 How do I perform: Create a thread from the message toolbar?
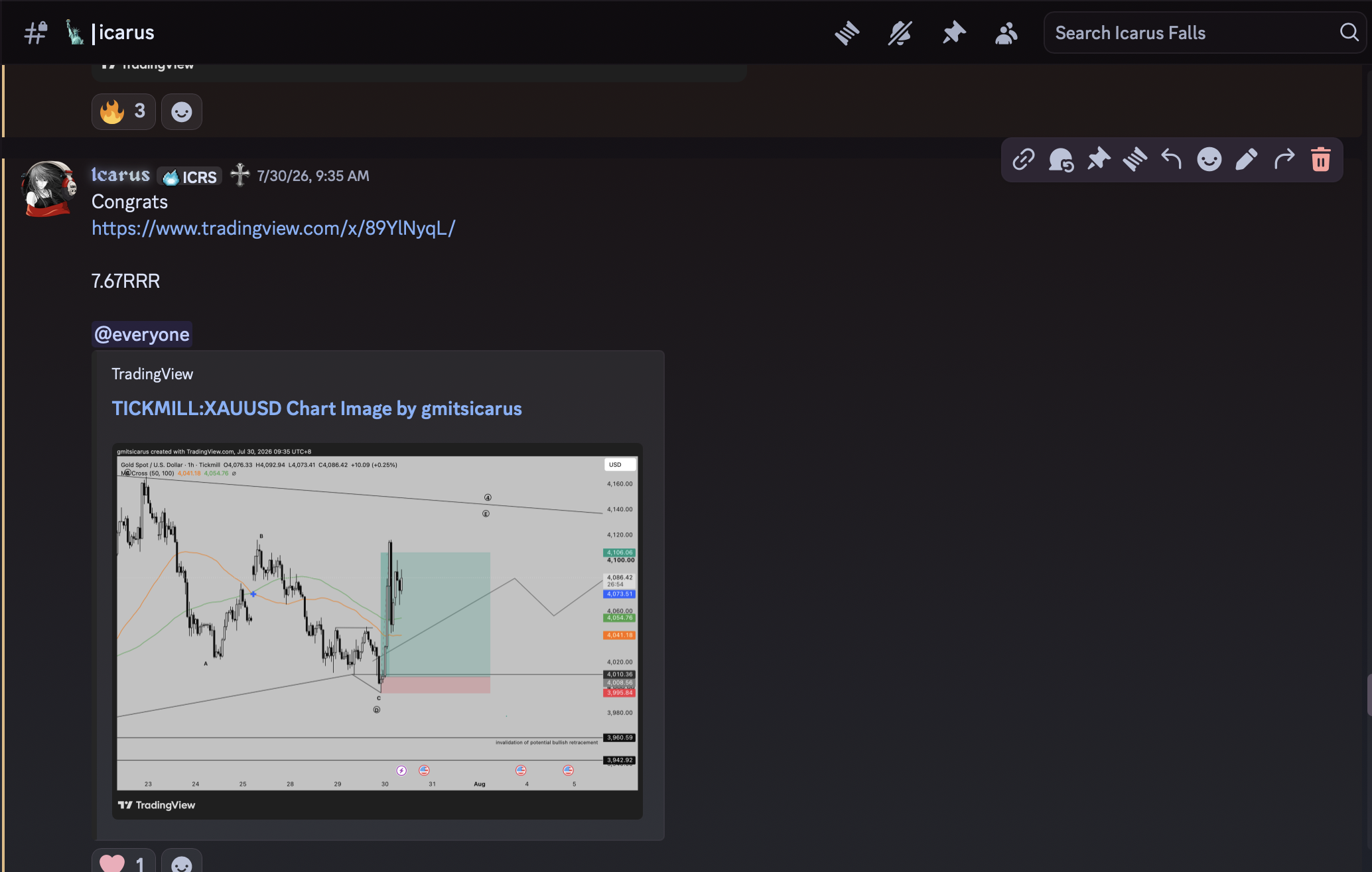tap(1135, 160)
